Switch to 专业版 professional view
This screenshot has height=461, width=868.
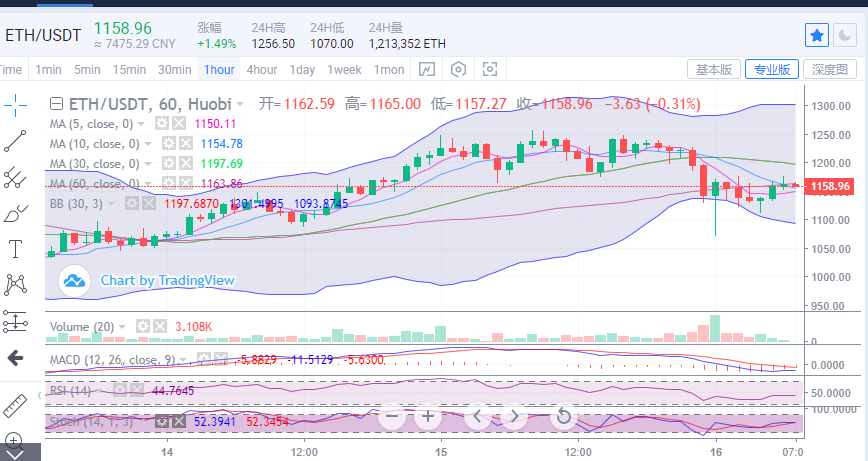[x=772, y=70]
